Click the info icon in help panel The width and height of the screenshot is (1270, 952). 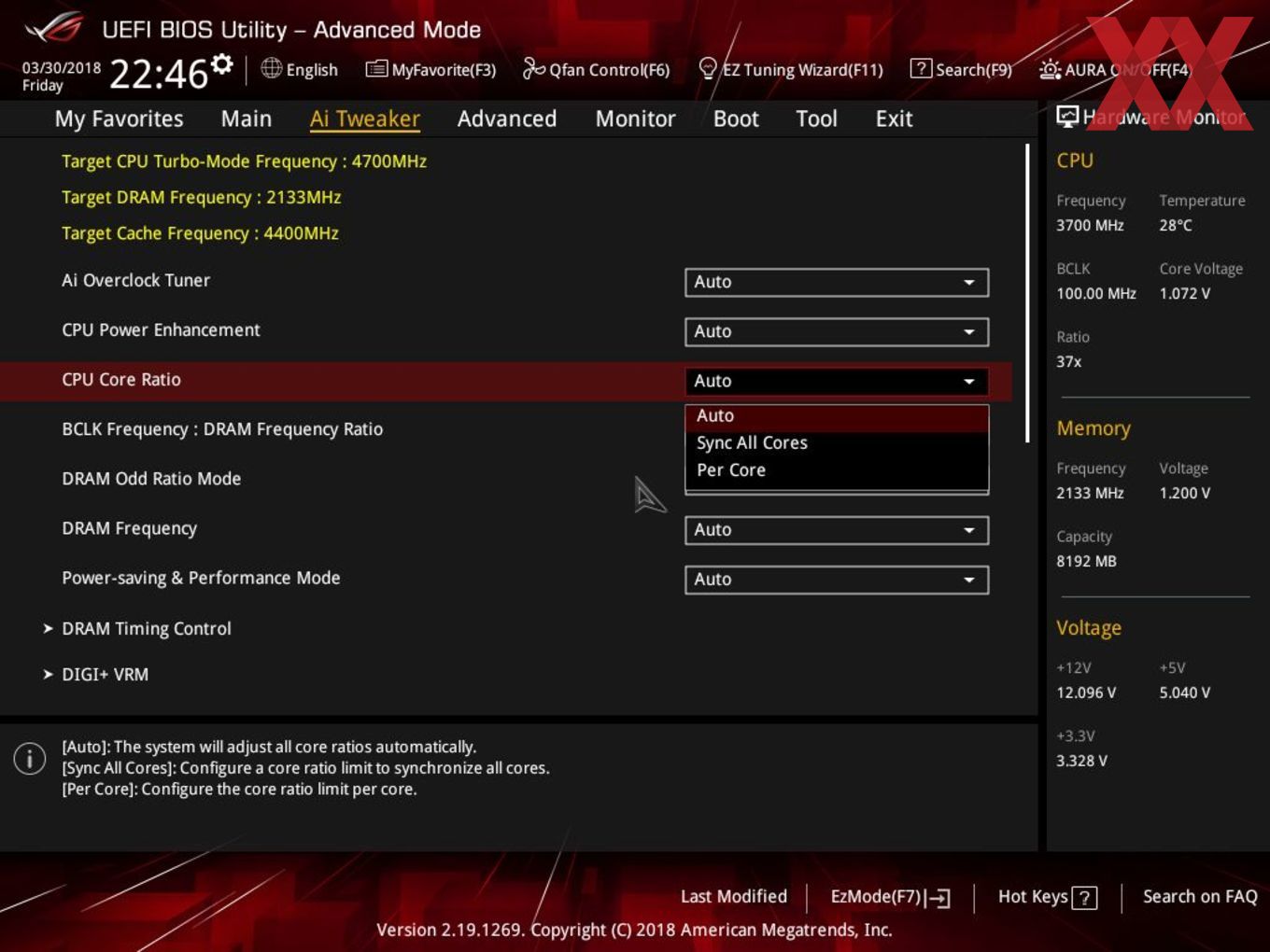point(30,759)
